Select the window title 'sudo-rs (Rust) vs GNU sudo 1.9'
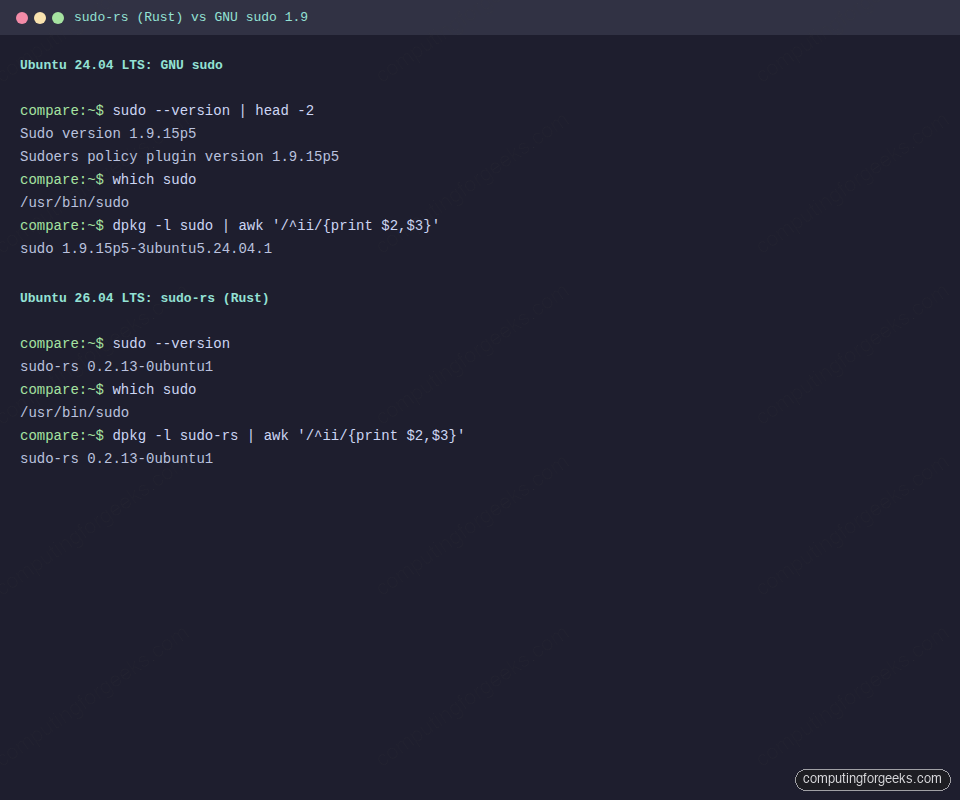Viewport: 960px width, 800px height. coord(191,17)
